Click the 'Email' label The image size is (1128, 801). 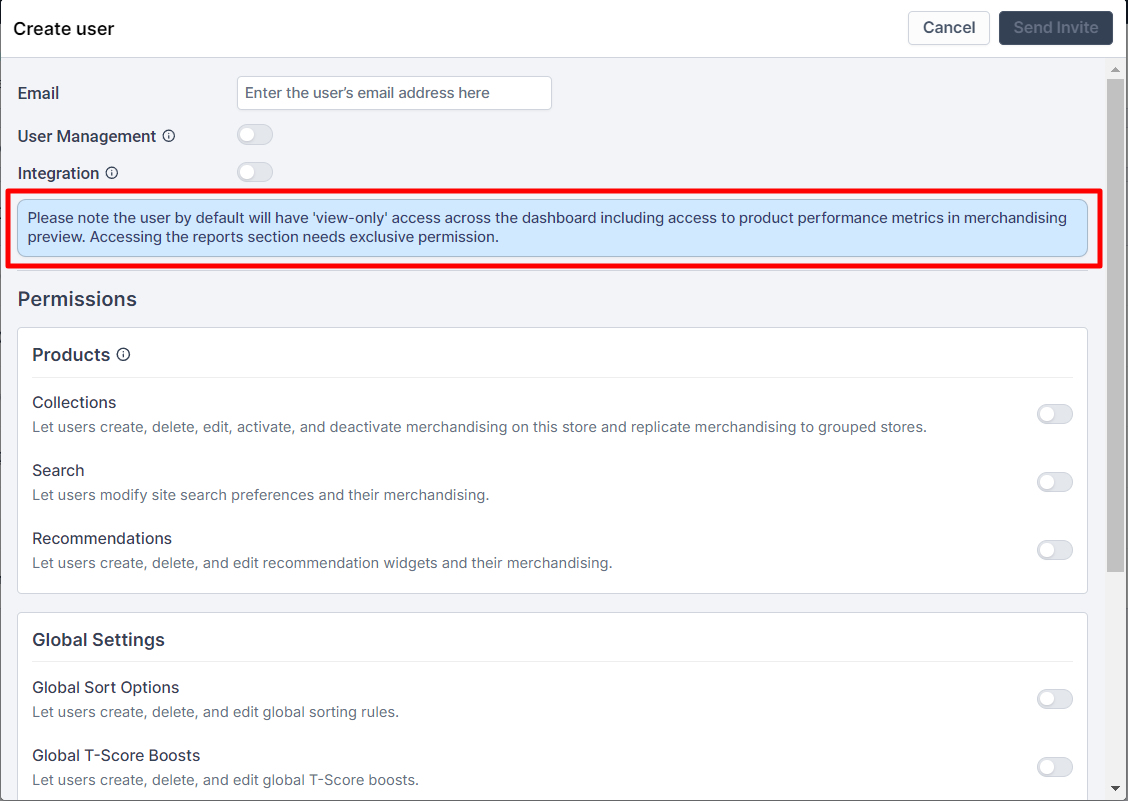tap(38, 94)
